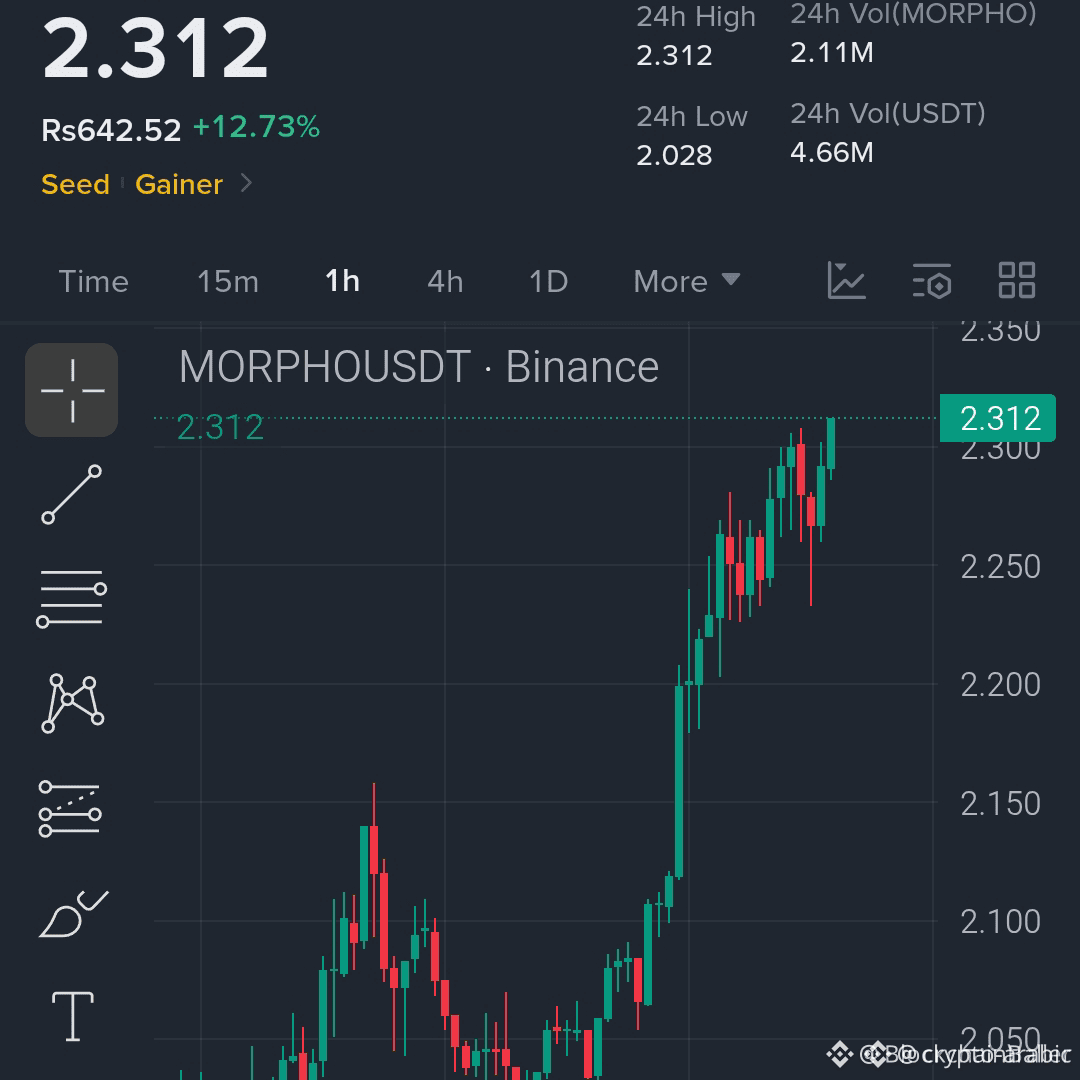Click the Rs642.52 converted price

tap(111, 129)
